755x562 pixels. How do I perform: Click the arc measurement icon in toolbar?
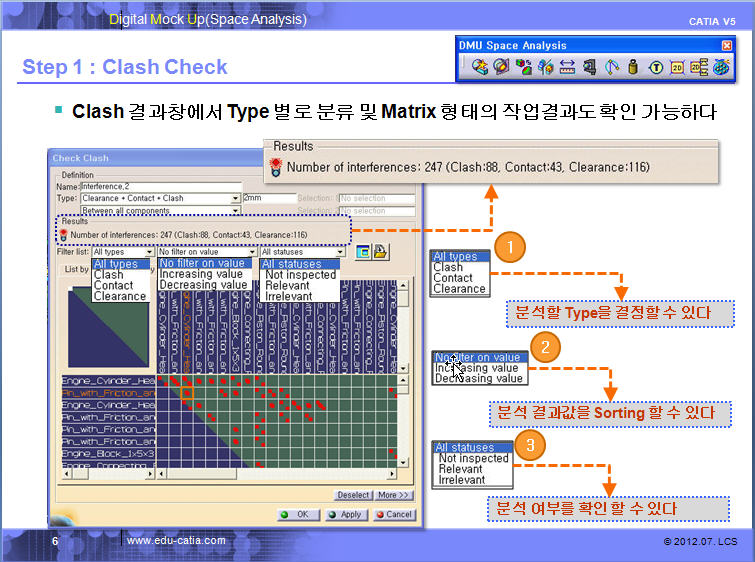click(x=612, y=67)
